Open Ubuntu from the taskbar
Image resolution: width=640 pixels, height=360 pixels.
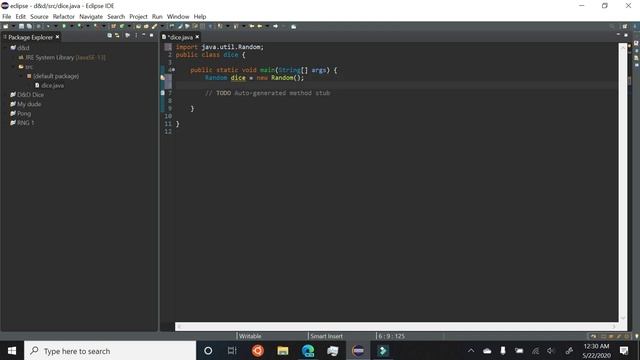(x=258, y=351)
